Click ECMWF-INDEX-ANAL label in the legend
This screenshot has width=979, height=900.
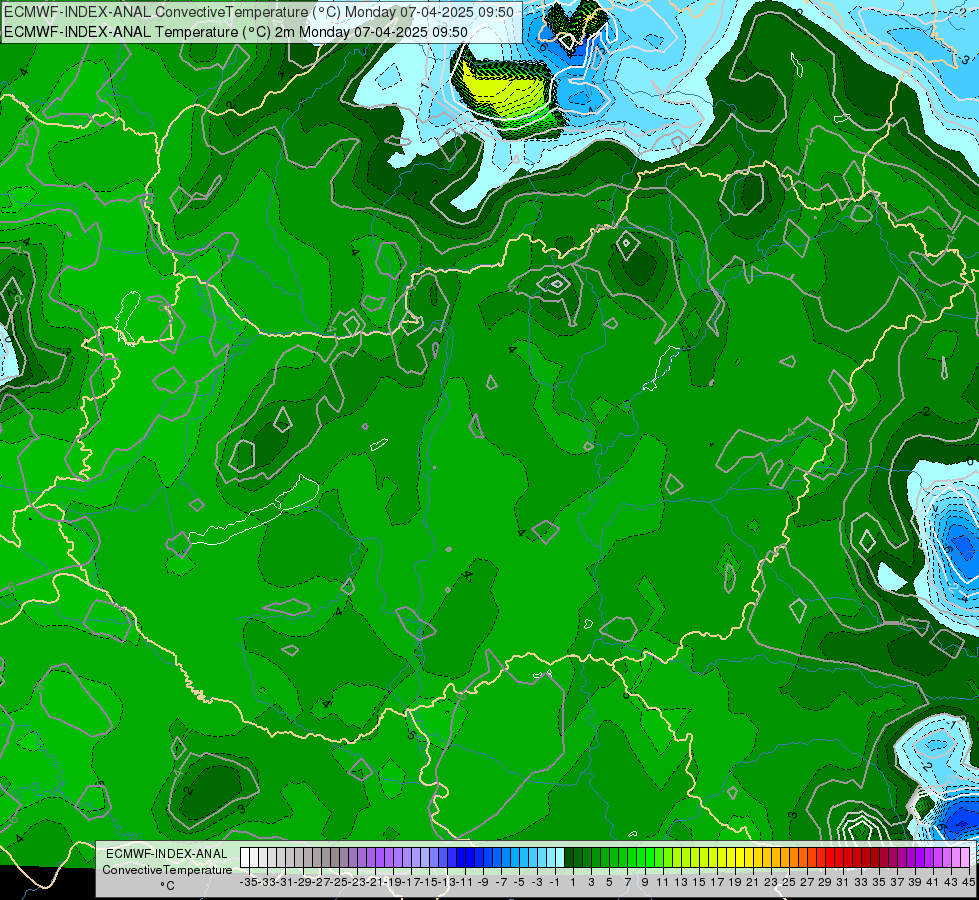click(x=167, y=854)
